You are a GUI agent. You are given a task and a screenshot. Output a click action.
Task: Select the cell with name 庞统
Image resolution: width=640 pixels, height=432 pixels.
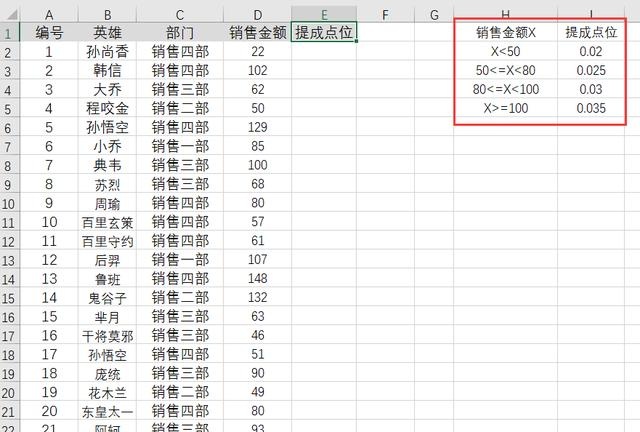107,374
